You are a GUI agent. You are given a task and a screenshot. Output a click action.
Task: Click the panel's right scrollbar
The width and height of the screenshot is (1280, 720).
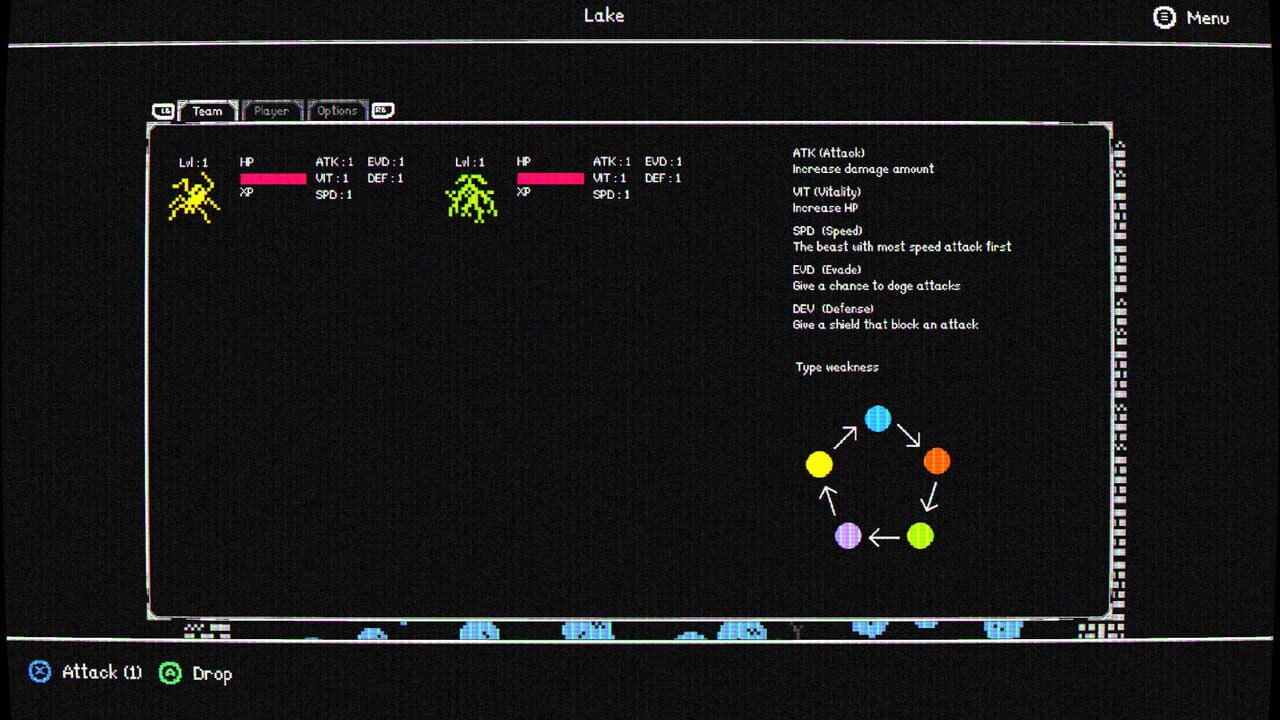click(x=1119, y=388)
